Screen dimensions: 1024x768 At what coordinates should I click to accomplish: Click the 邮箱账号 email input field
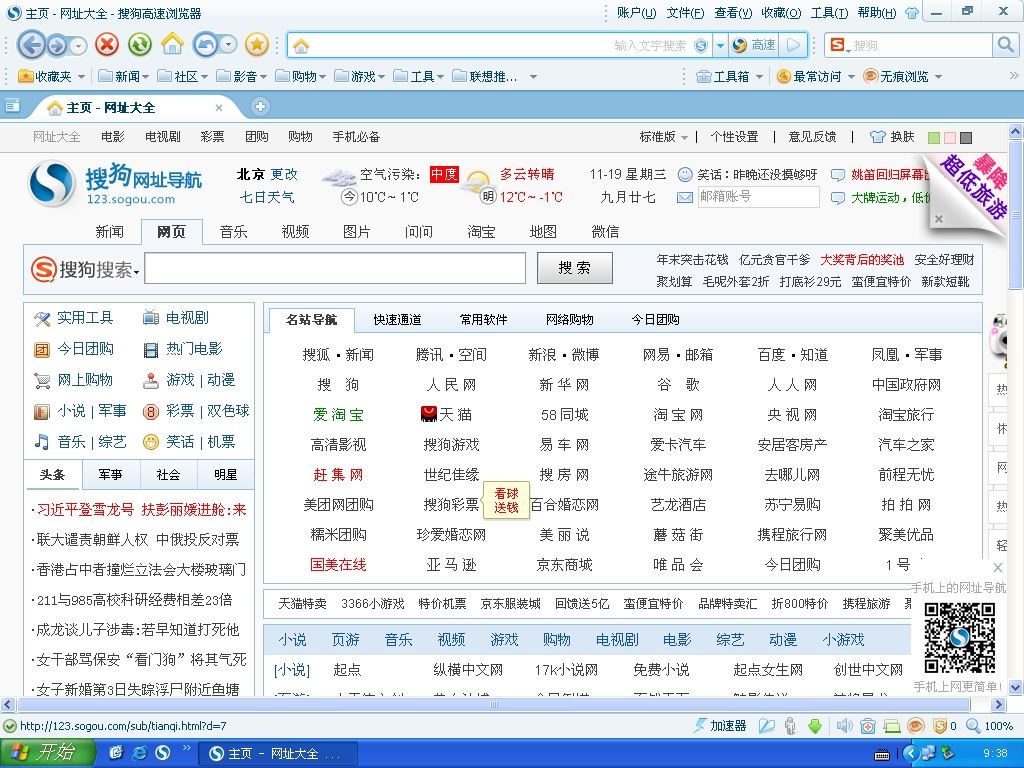click(758, 197)
